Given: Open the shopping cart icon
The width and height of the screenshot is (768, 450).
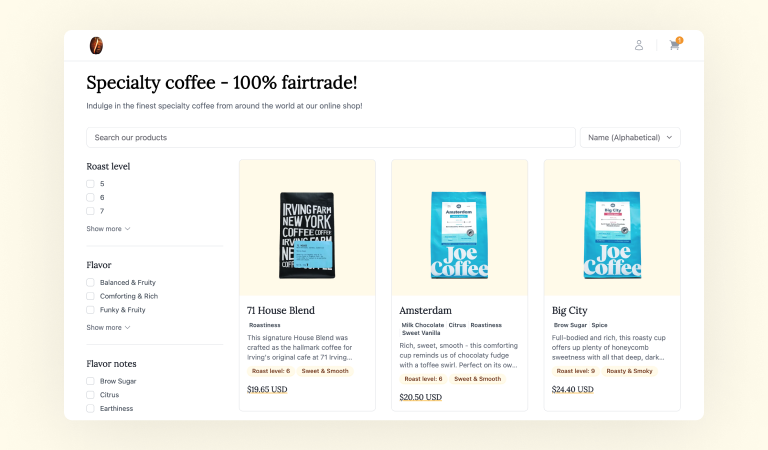Looking at the screenshot, I should pyautogui.click(x=675, y=45).
